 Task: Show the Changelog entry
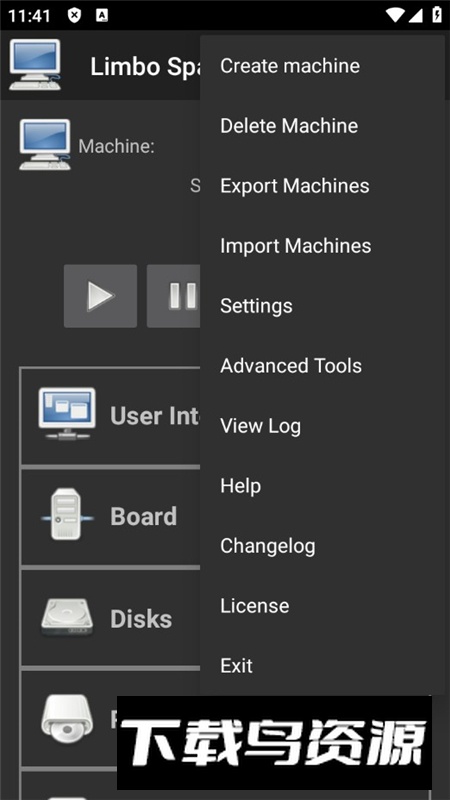click(322, 546)
